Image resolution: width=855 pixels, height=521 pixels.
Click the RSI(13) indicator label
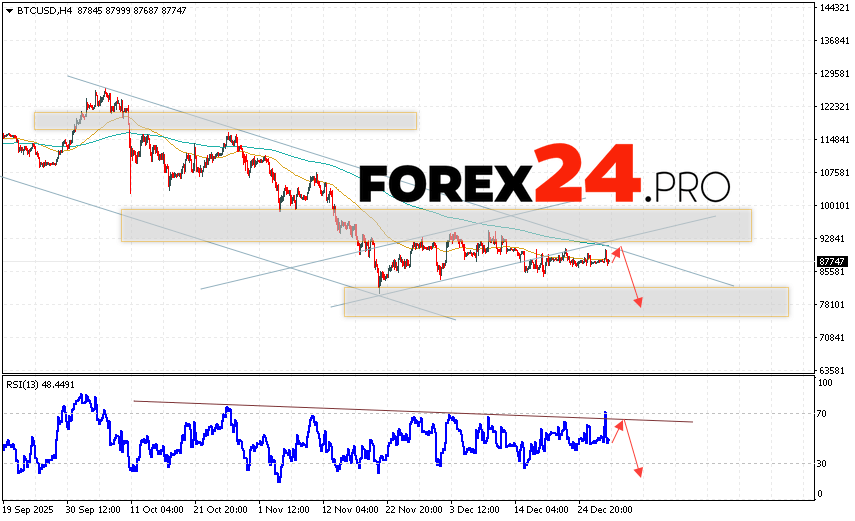[x=44, y=382]
